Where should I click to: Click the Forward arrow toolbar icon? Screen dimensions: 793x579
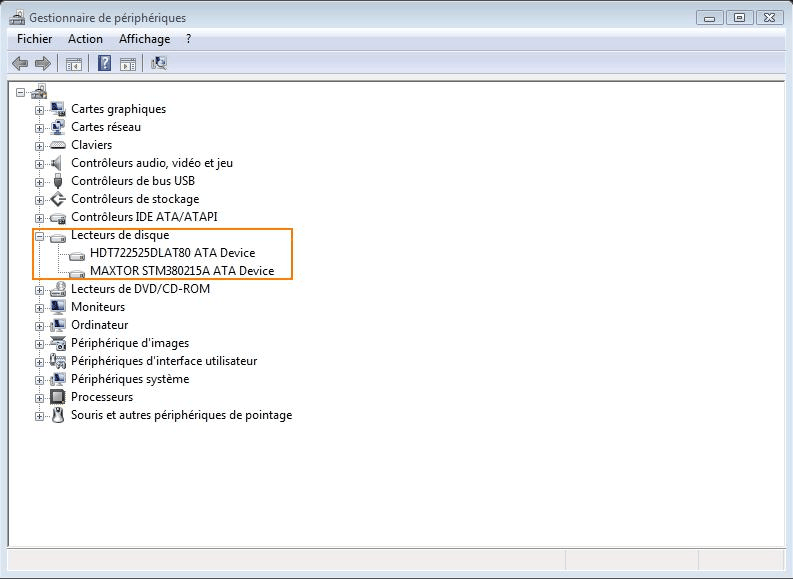[x=43, y=64]
